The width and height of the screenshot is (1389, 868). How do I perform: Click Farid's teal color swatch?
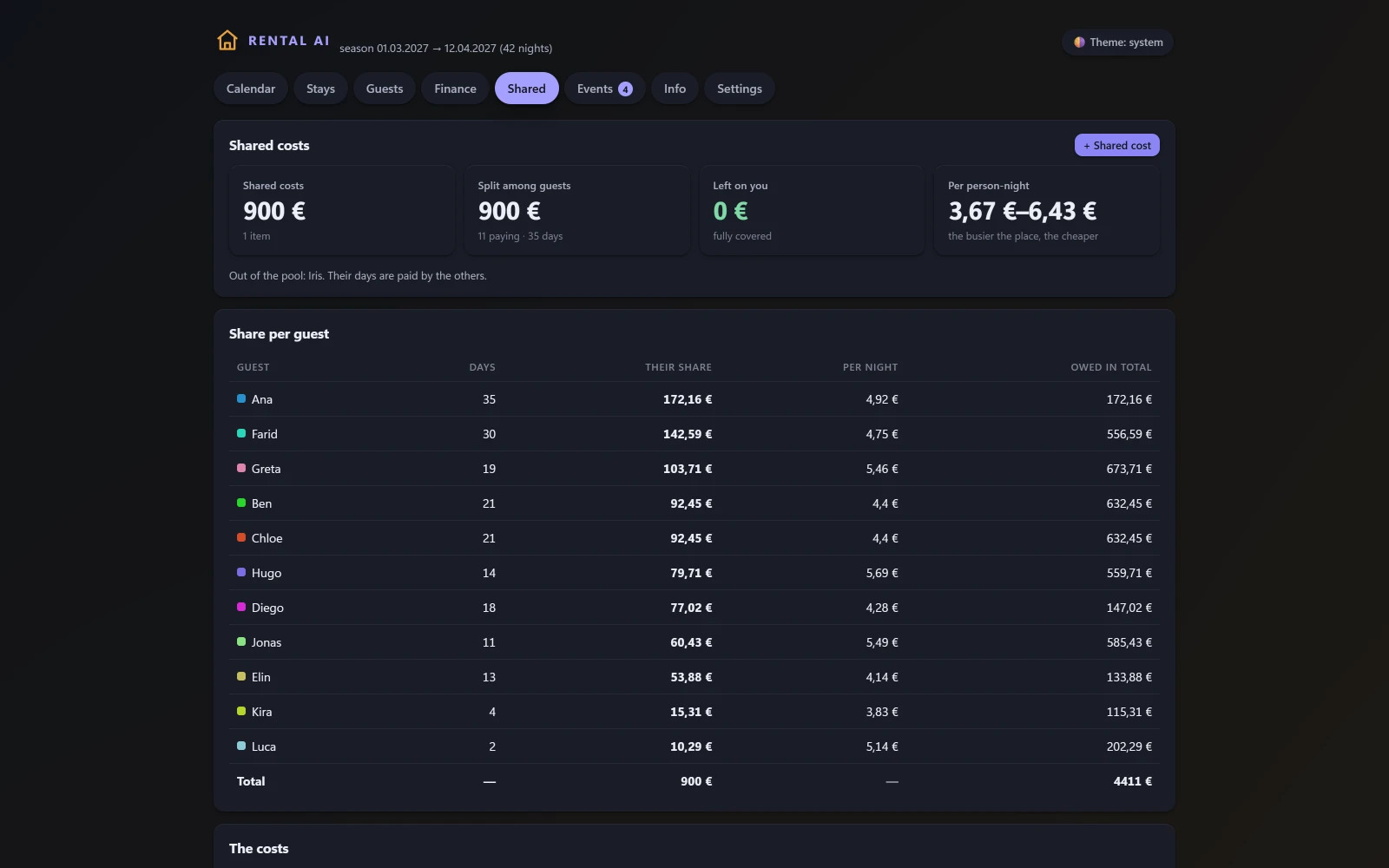click(241, 433)
